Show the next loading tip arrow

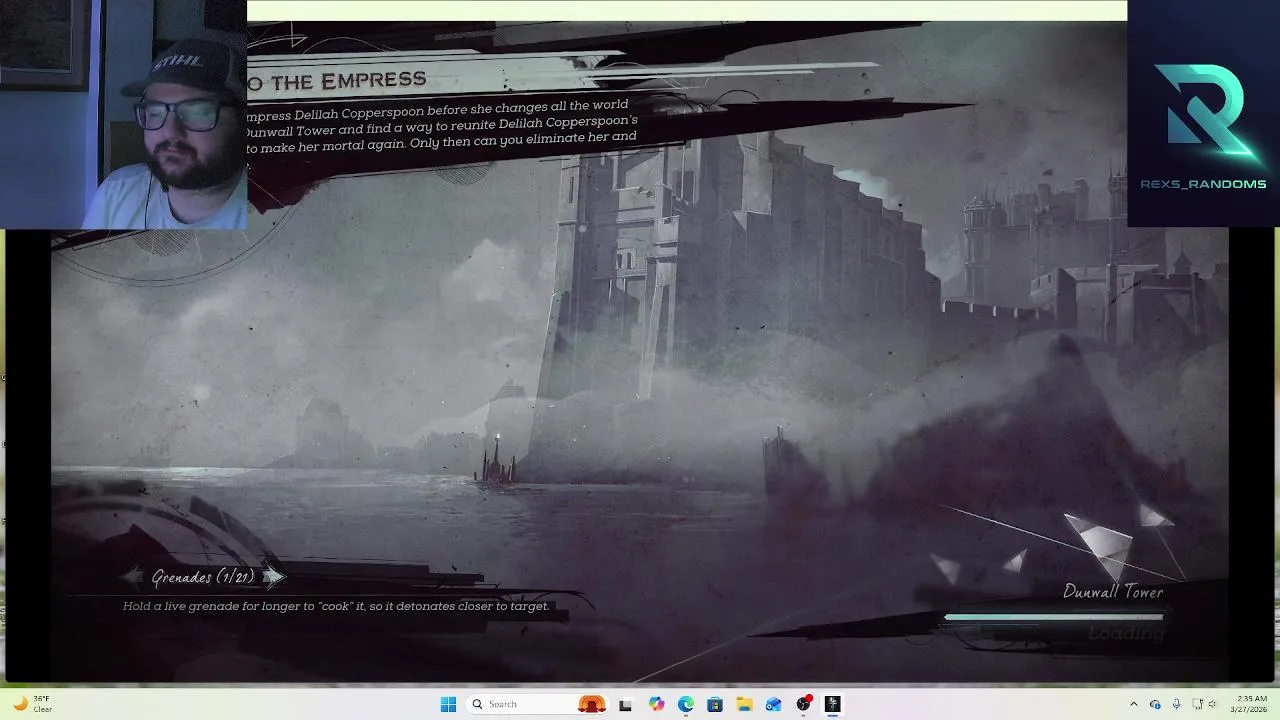point(273,577)
